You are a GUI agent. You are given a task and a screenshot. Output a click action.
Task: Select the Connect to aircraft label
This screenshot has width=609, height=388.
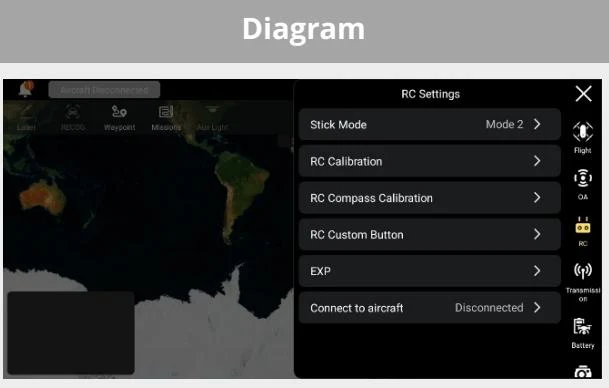click(x=357, y=308)
